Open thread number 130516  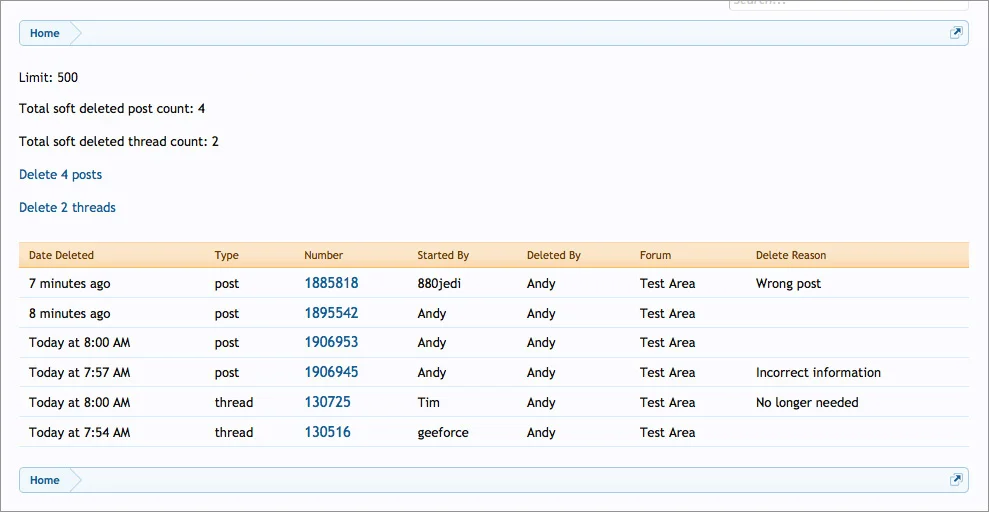pos(327,433)
